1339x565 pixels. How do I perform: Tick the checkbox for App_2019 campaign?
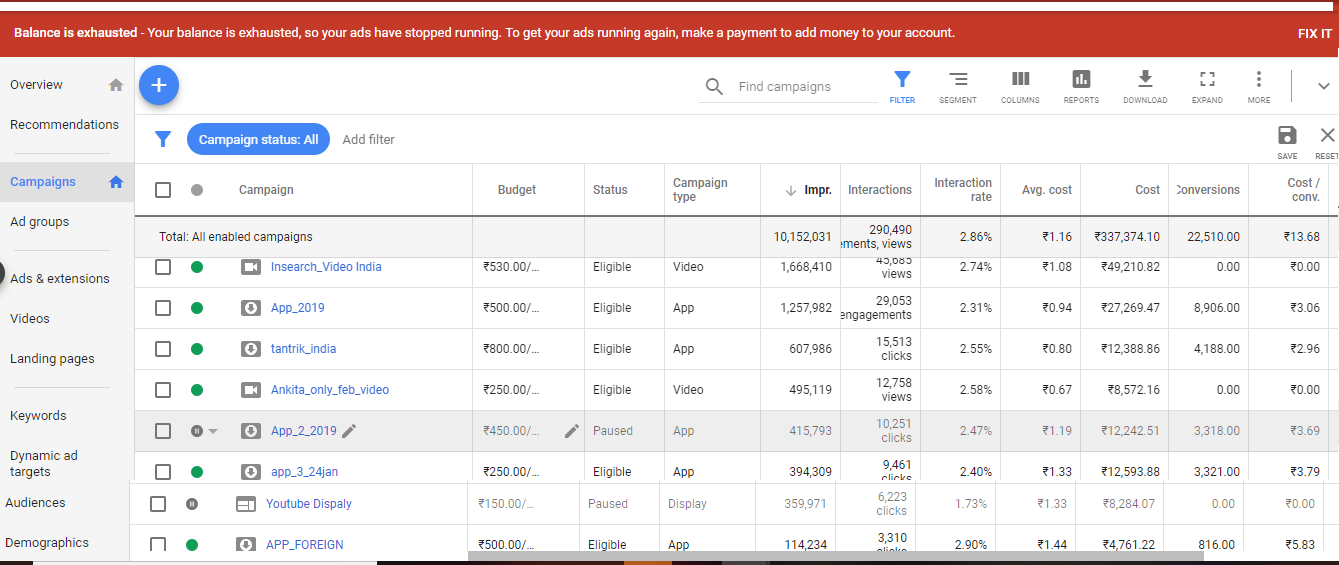click(x=163, y=308)
